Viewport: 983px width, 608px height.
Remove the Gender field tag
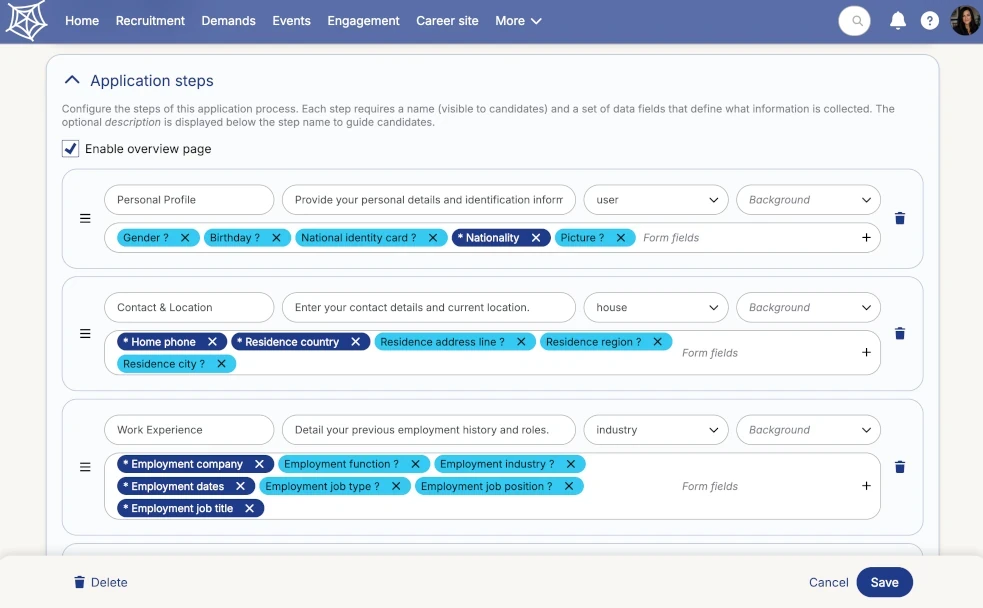coord(185,238)
